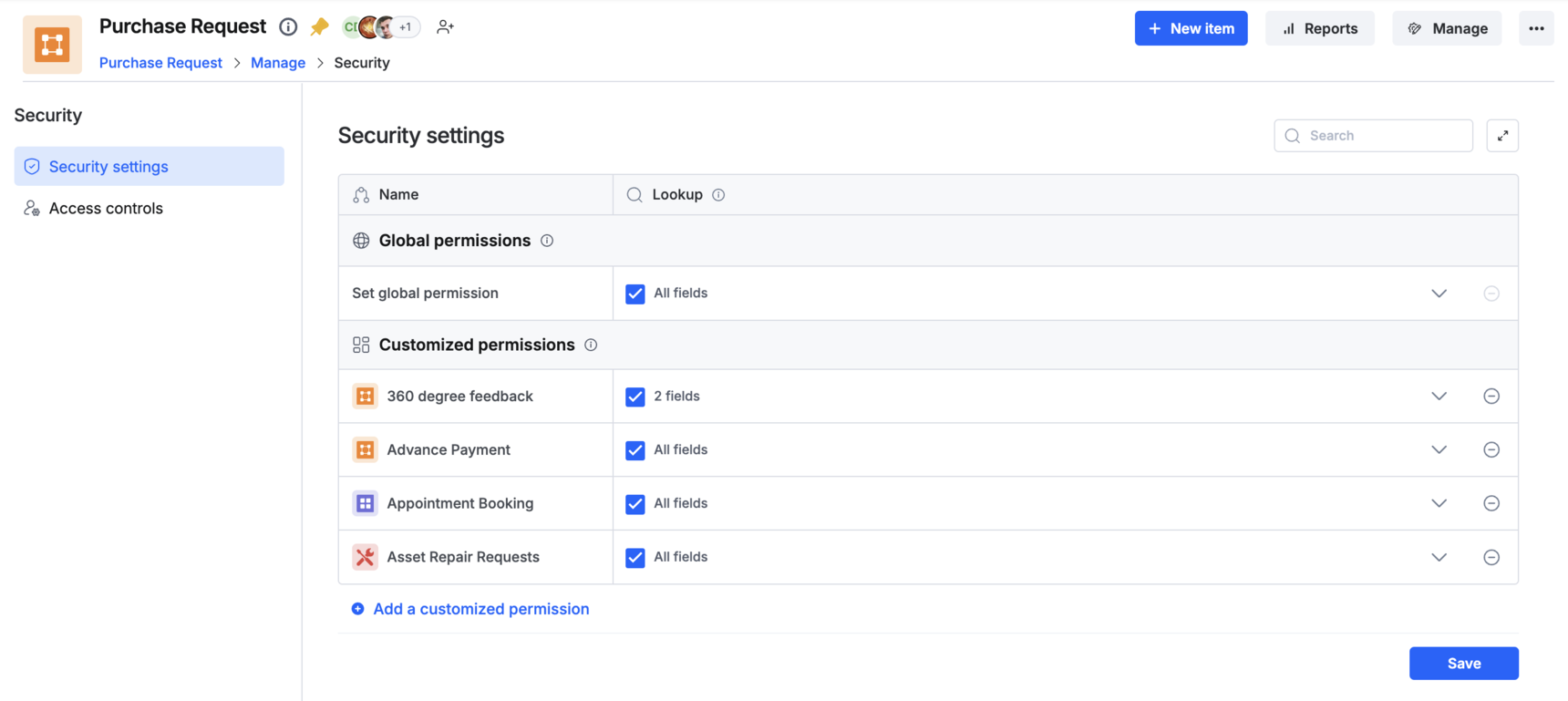Click the Lookup column info icon
The height and width of the screenshot is (701, 1568).
tap(718, 195)
